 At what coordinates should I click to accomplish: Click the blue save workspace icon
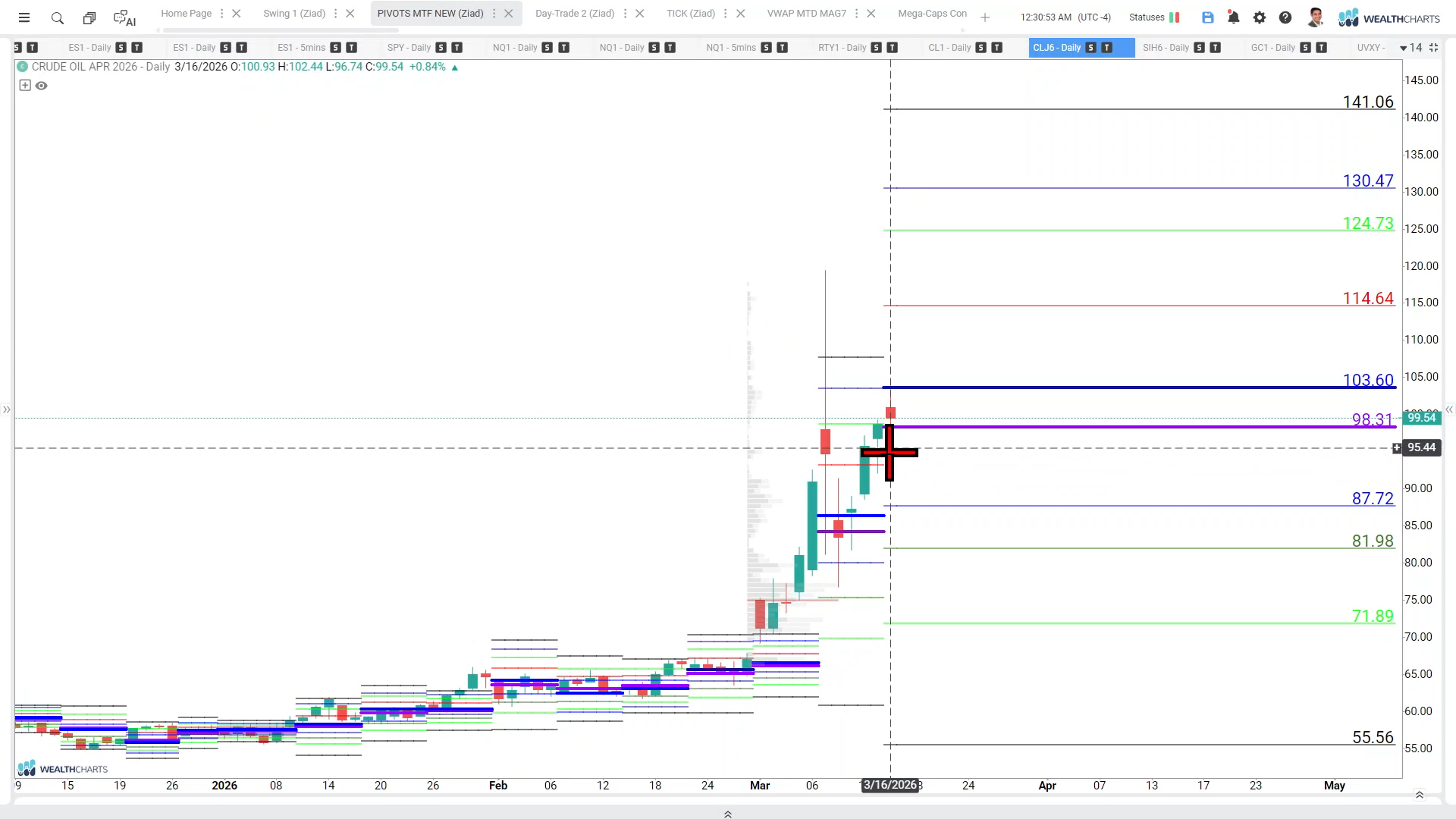click(1207, 17)
